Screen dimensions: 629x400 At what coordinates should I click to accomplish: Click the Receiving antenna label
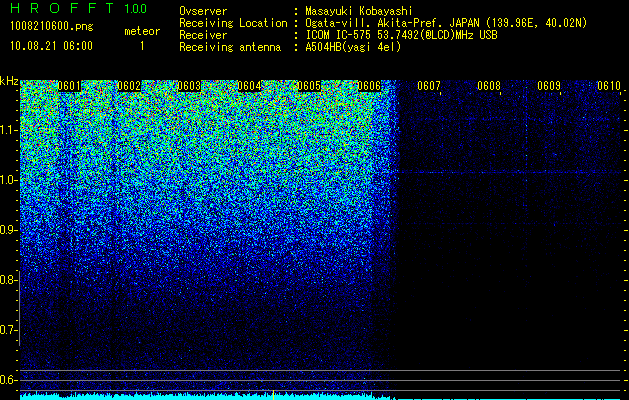tap(230, 47)
